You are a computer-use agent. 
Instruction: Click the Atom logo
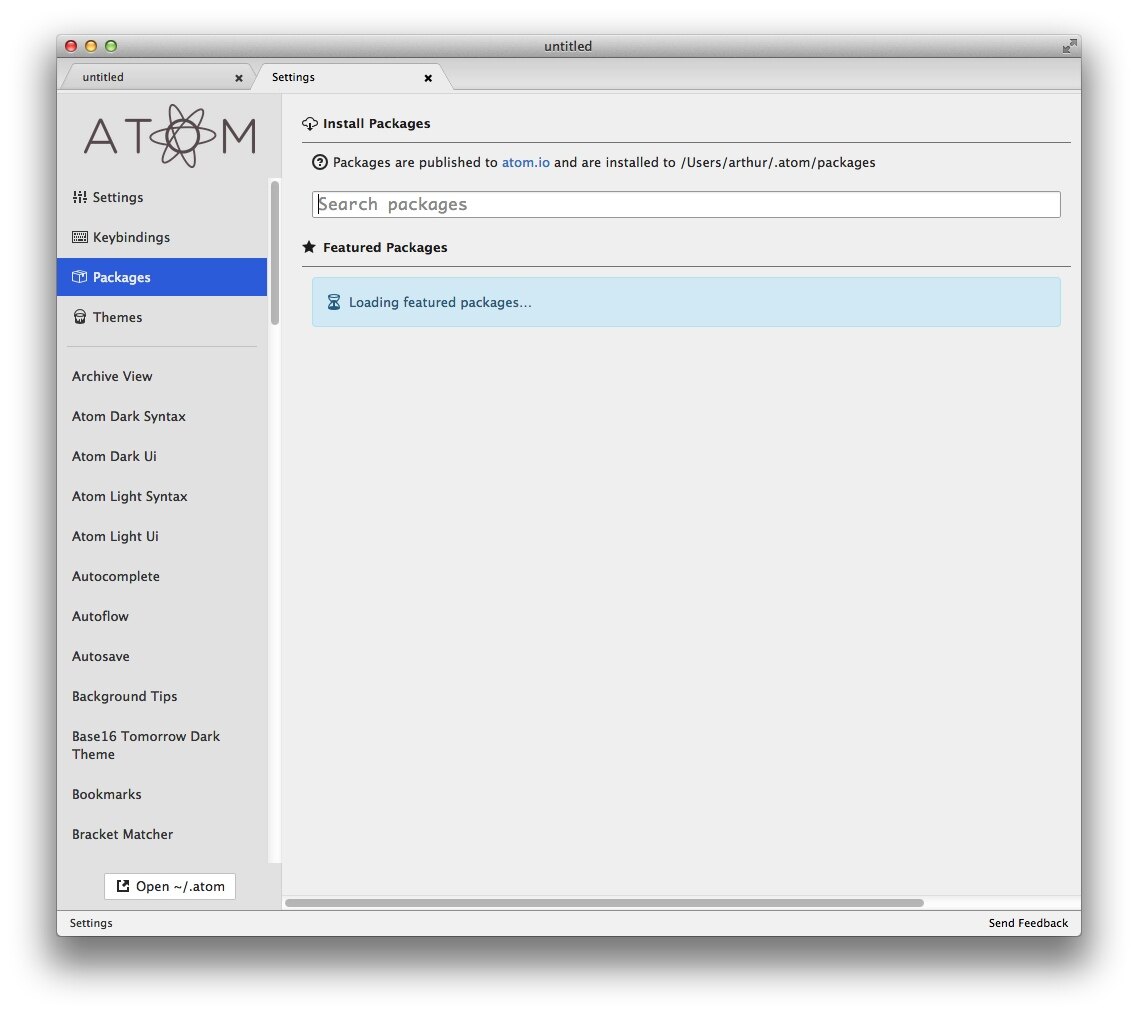(170, 136)
